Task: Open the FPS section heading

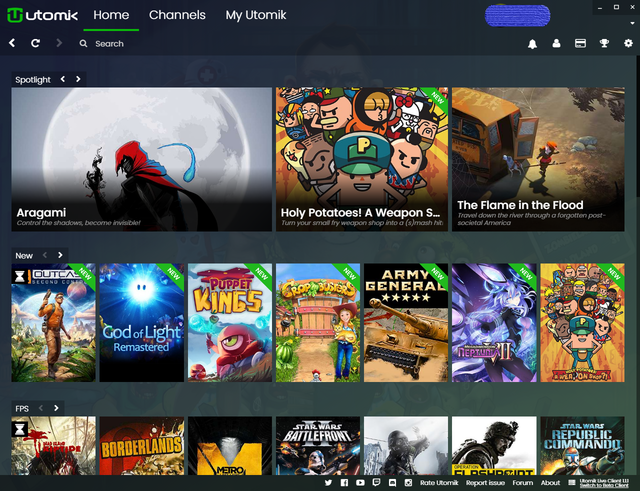Action: [x=22, y=409]
